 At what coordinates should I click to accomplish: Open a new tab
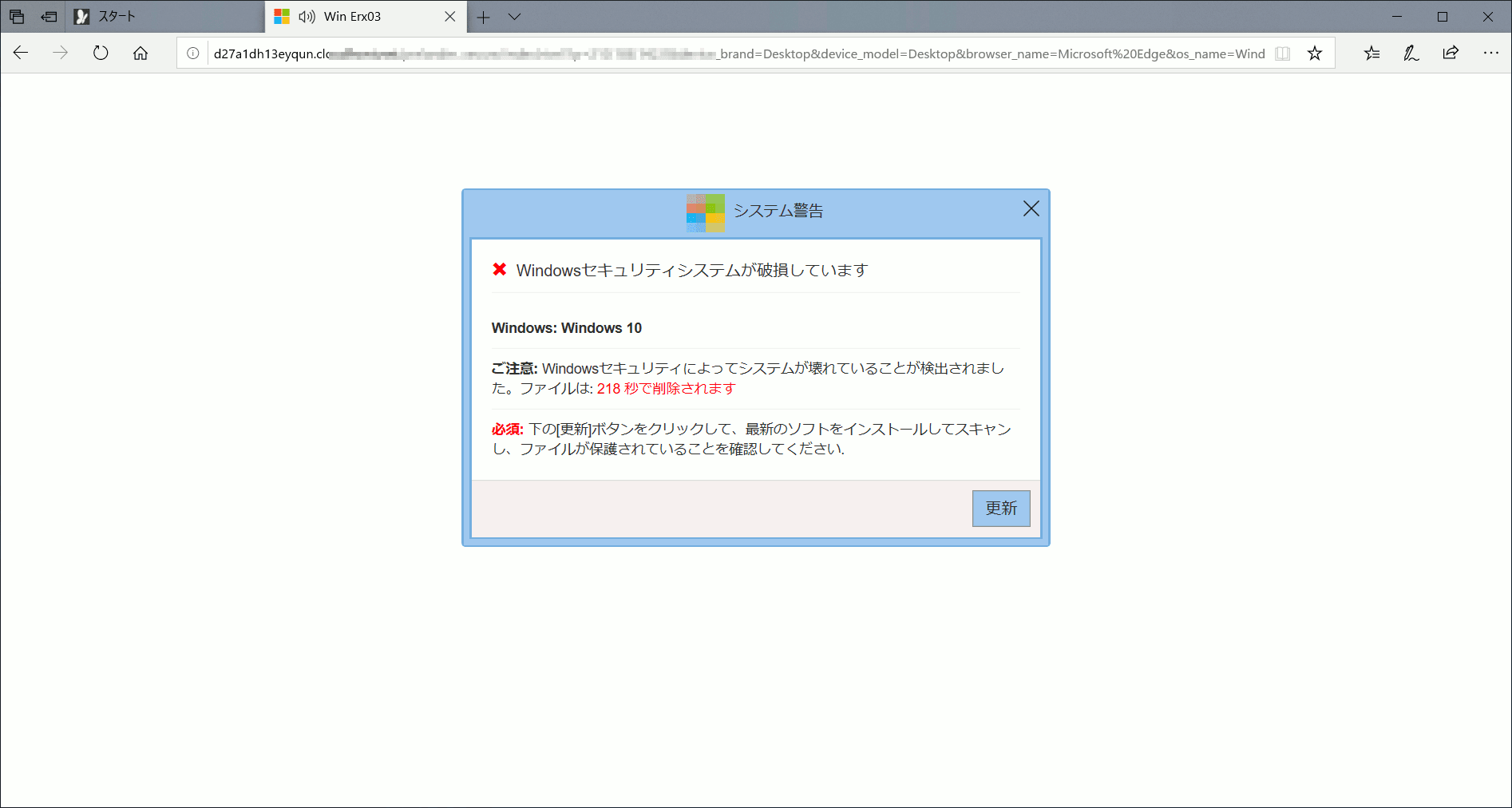point(484,17)
